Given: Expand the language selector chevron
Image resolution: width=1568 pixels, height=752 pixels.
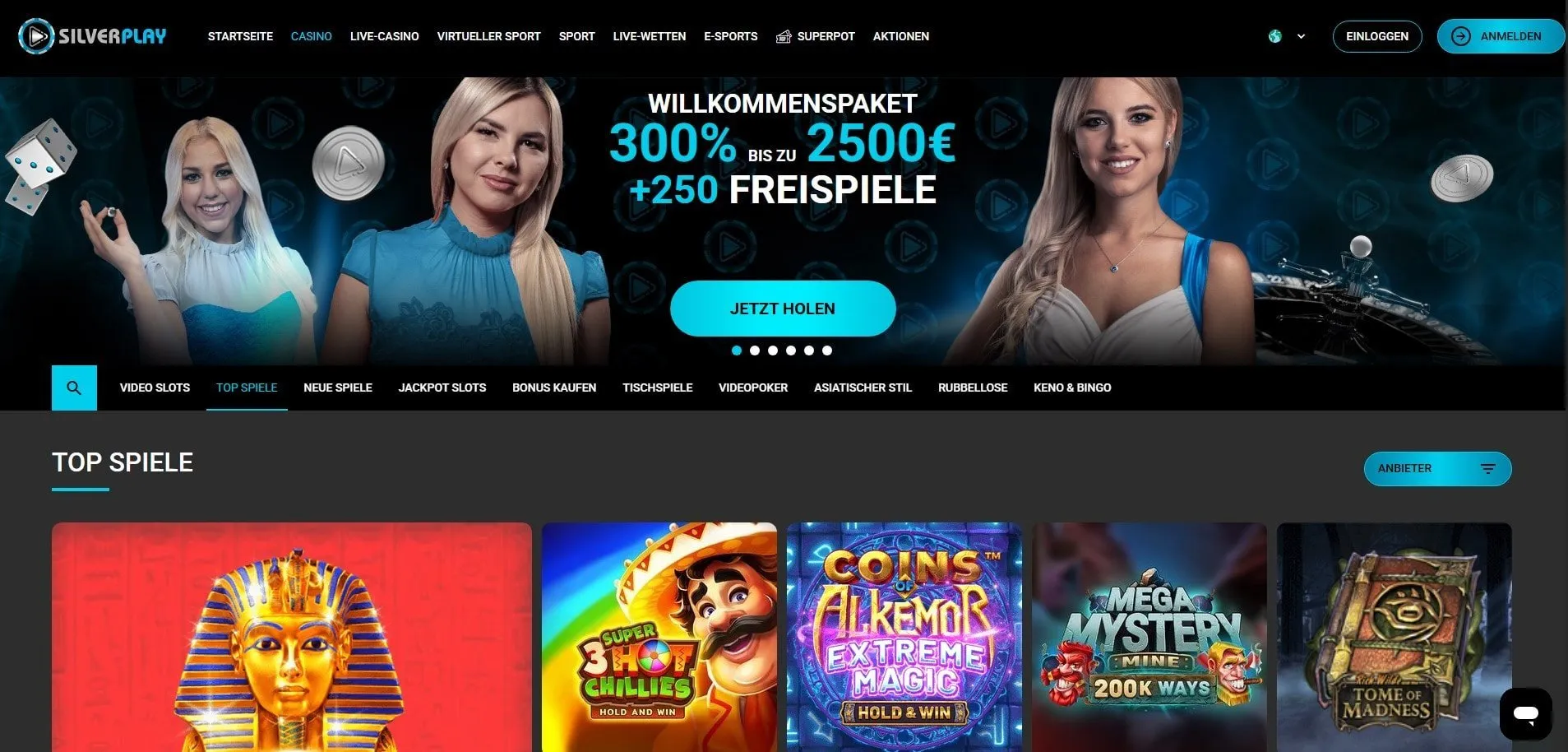Looking at the screenshot, I should [x=1301, y=36].
